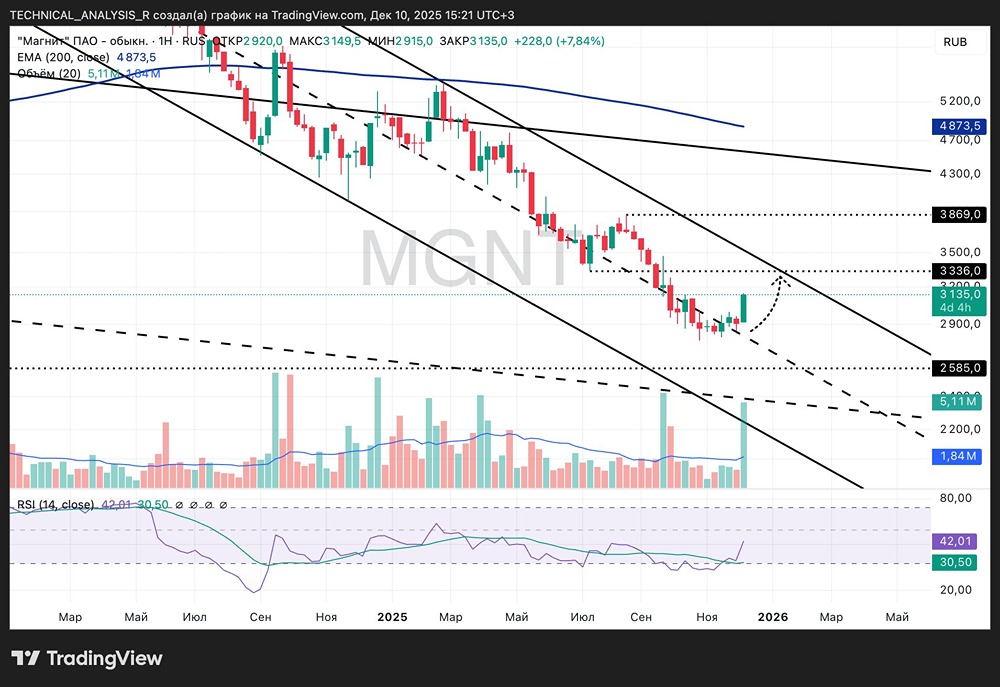Click the 5 200,0 price axis tick
The height and width of the screenshot is (687, 1000).
960,101
